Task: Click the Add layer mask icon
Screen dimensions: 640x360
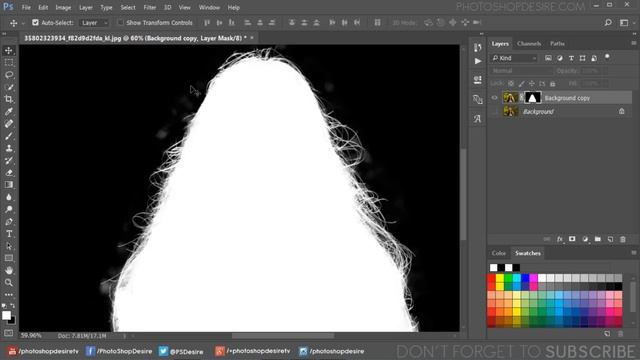Action: [572, 239]
